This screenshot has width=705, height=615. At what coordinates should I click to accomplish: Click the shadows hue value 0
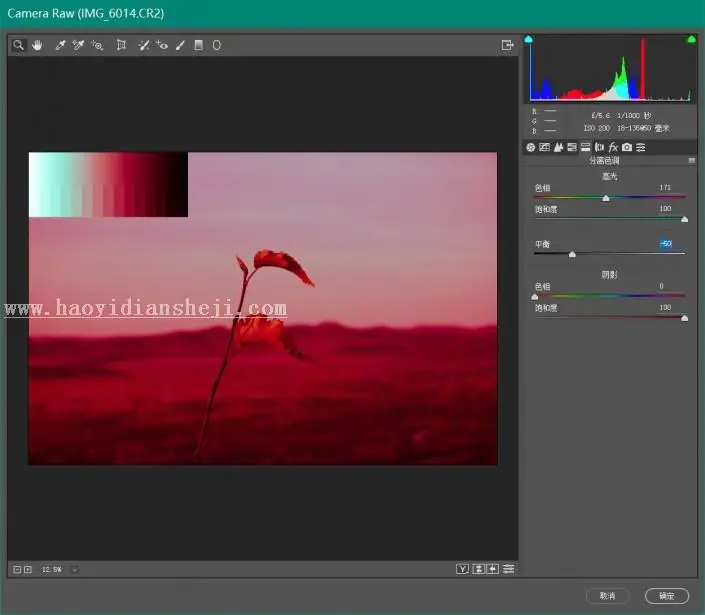coord(661,286)
